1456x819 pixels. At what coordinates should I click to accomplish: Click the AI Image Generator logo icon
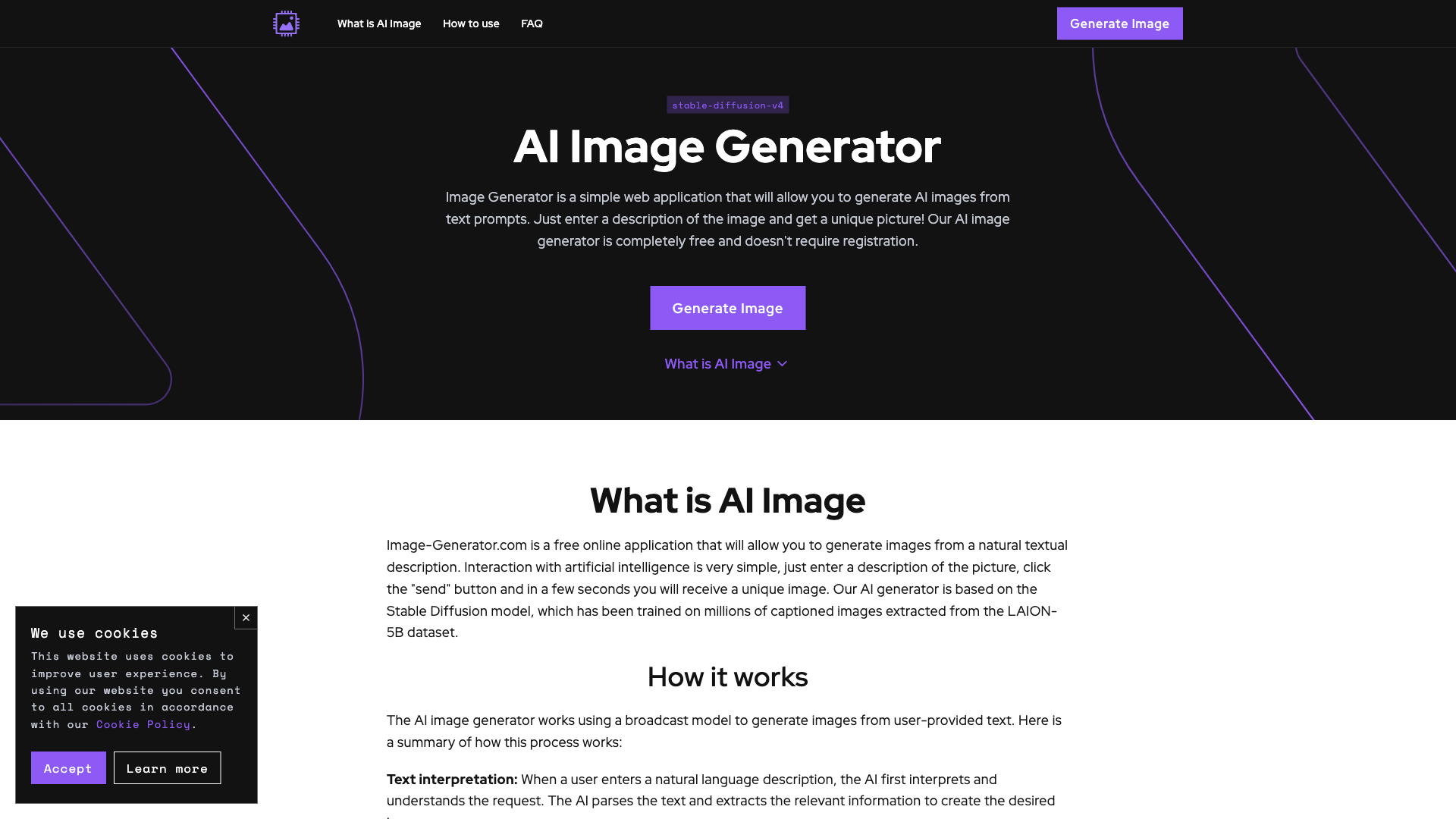pos(286,23)
